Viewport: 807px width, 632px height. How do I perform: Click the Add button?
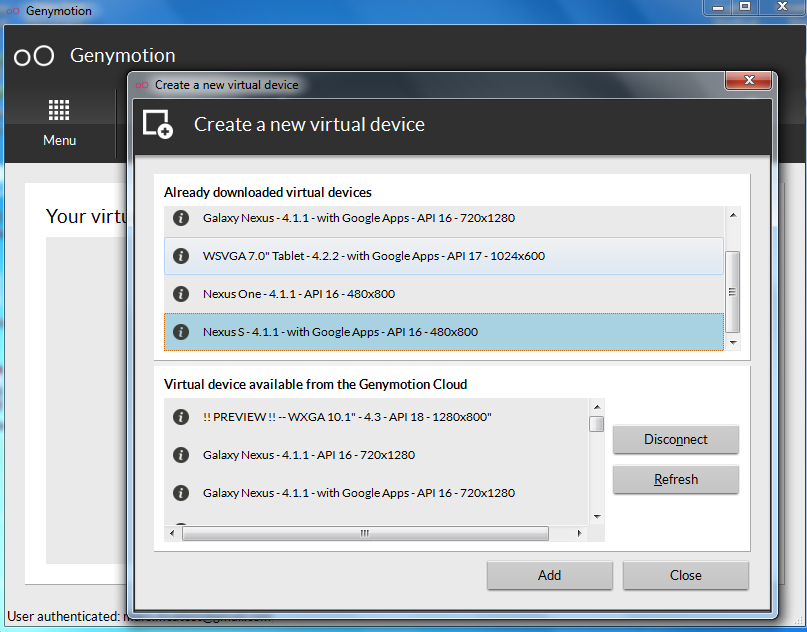point(549,575)
